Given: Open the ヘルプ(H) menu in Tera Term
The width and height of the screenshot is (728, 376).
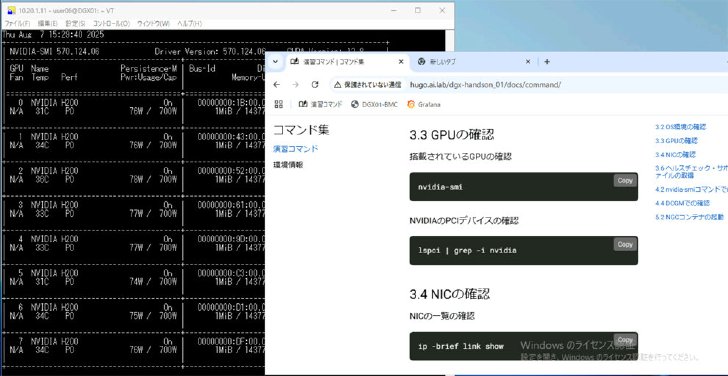Looking at the screenshot, I should (x=189, y=23).
